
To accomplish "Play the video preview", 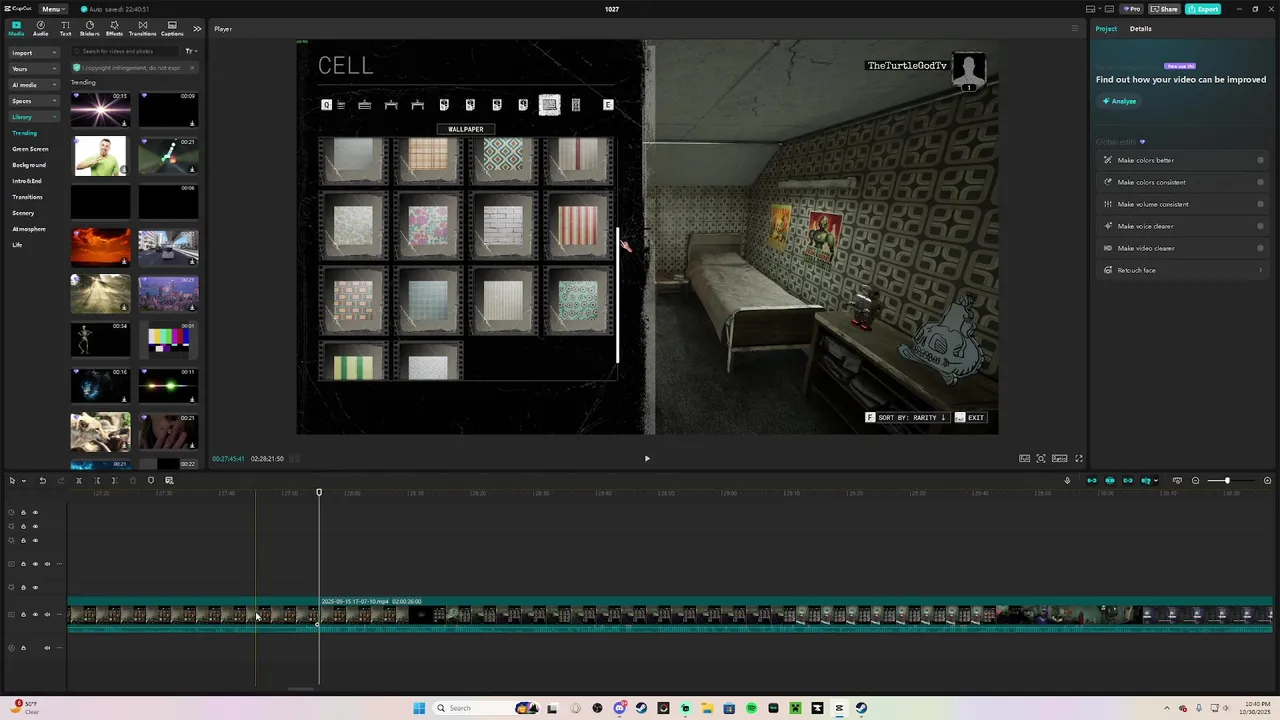I will point(647,459).
